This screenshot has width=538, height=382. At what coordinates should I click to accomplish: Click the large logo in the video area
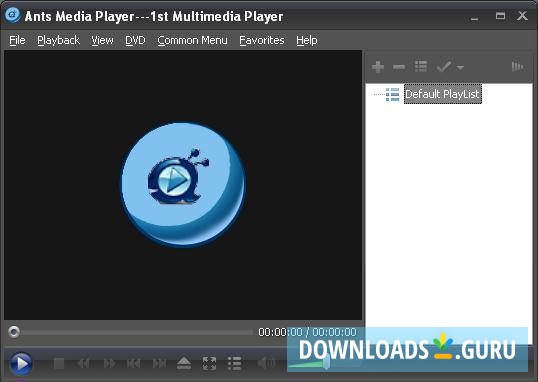[x=183, y=185]
